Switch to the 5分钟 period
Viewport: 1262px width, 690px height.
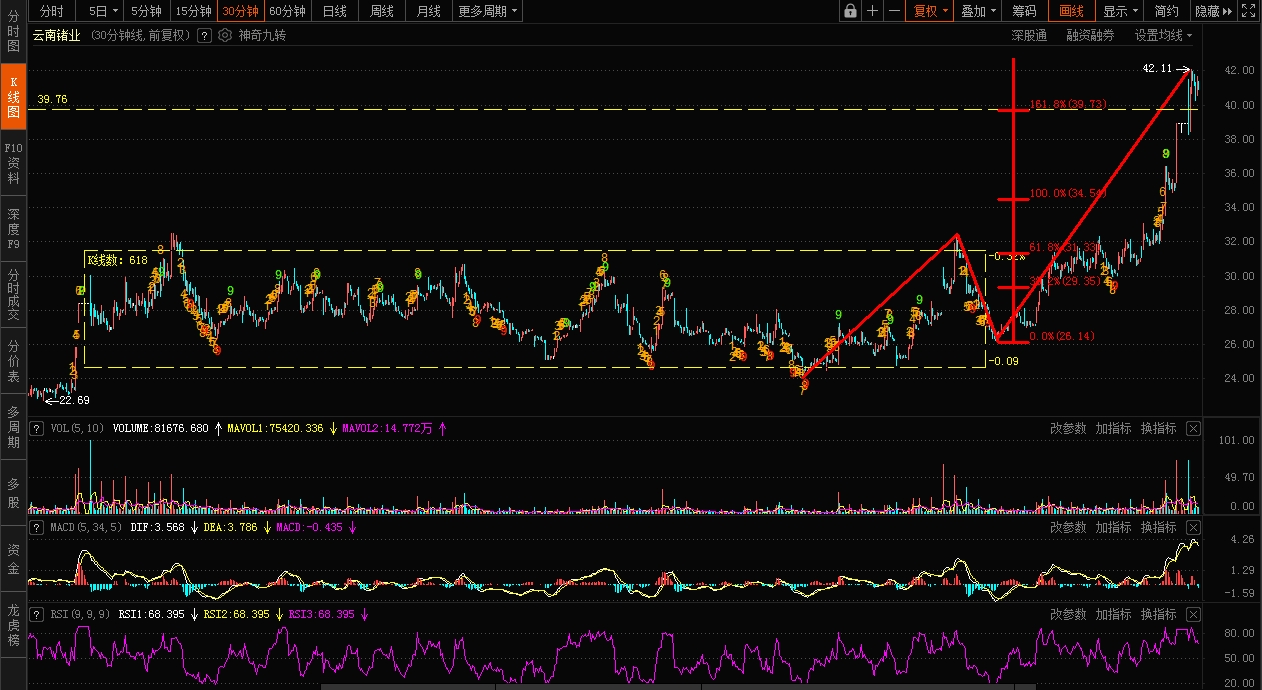(147, 11)
